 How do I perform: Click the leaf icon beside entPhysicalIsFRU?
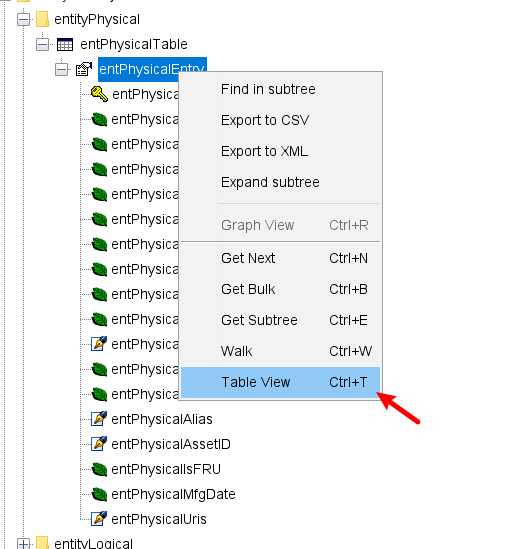[x=99, y=469]
